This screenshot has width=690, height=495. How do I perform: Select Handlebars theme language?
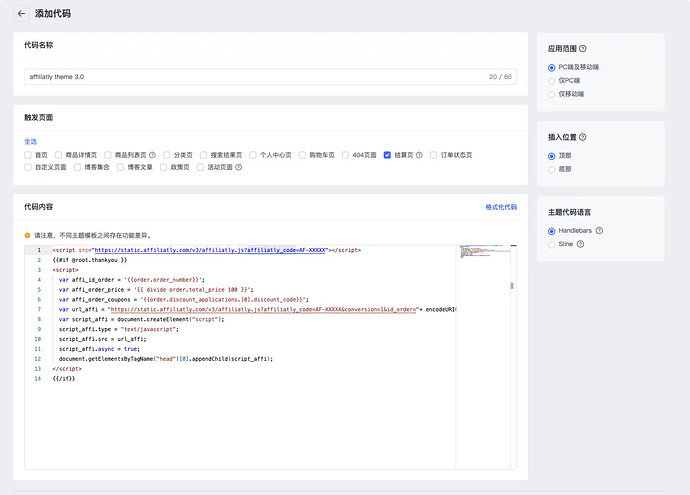(x=551, y=231)
